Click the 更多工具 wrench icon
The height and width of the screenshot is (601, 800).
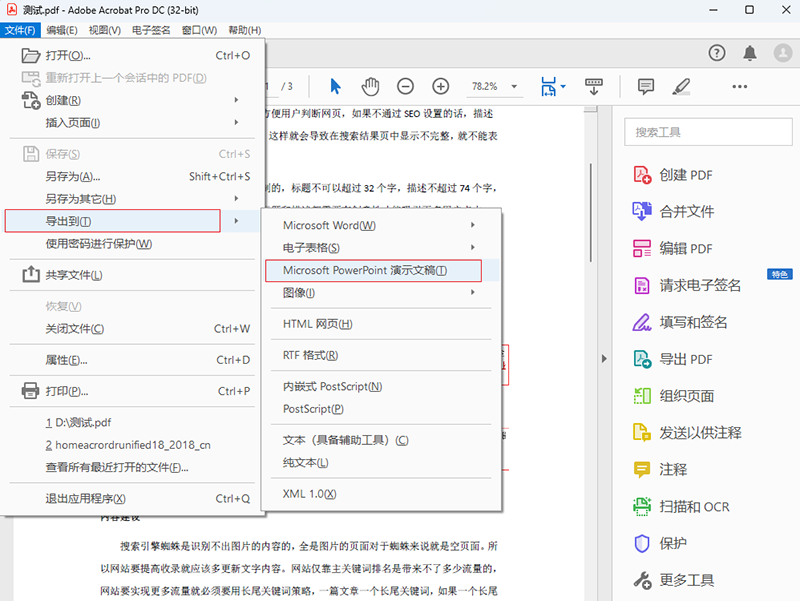coord(642,580)
